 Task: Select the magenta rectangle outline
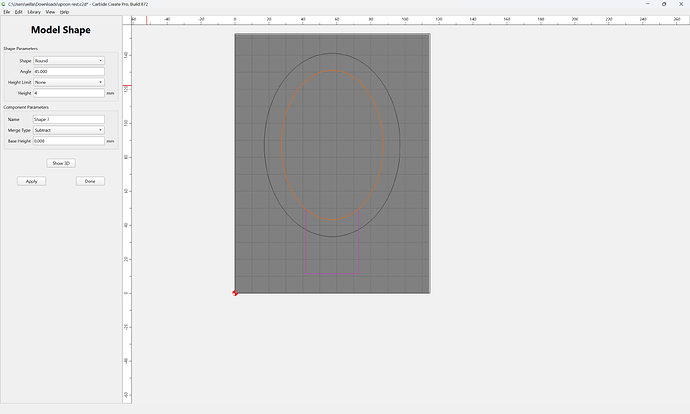(x=332, y=274)
